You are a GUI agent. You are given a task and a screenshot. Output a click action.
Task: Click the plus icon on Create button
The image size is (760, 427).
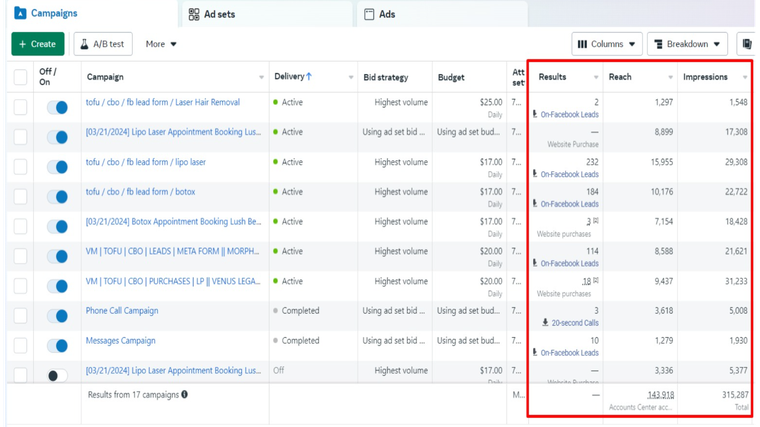pos(23,44)
